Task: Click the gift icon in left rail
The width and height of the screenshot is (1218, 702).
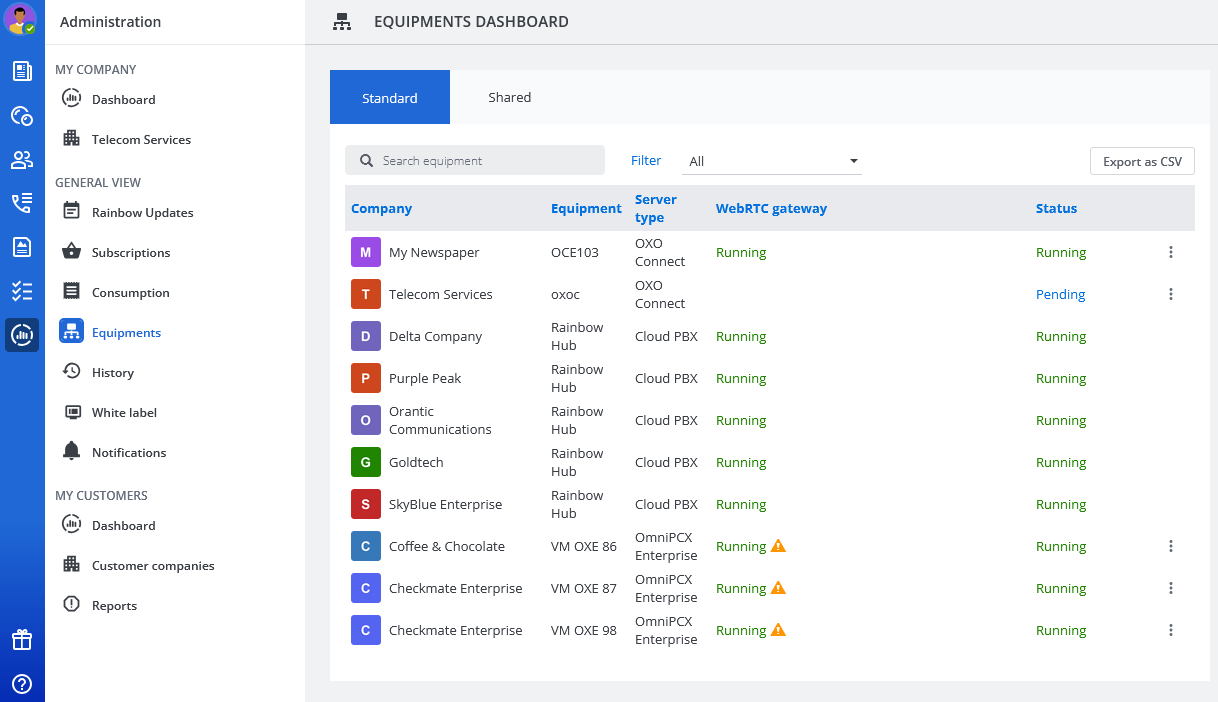Action: [x=22, y=640]
